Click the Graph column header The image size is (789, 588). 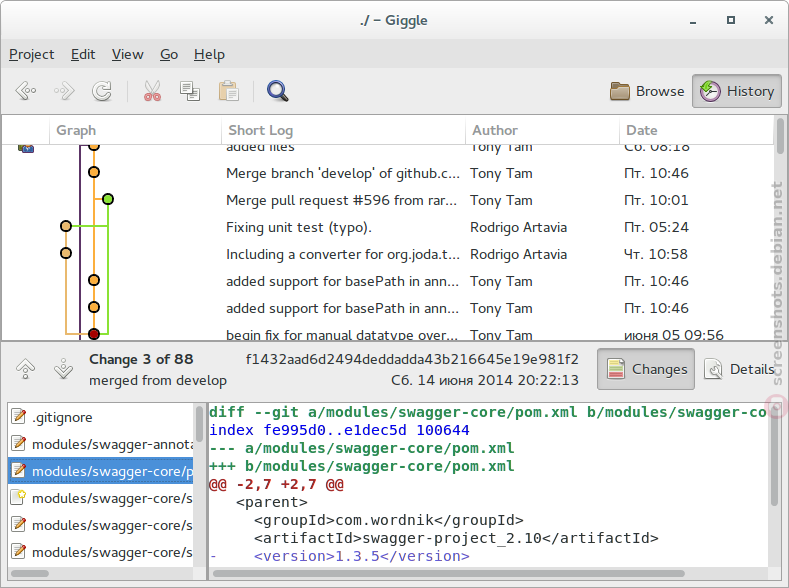[x=135, y=130]
